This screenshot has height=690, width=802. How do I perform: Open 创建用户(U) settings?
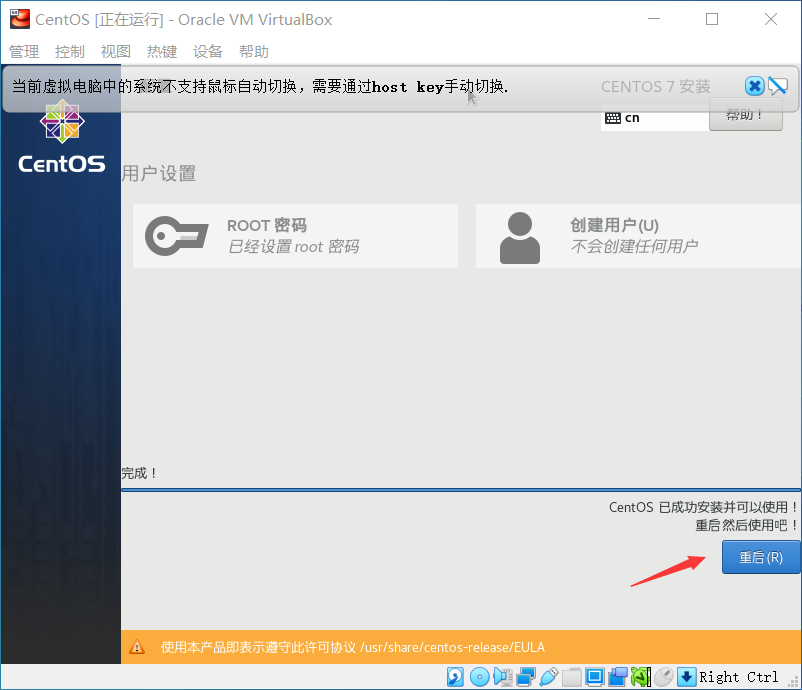638,236
